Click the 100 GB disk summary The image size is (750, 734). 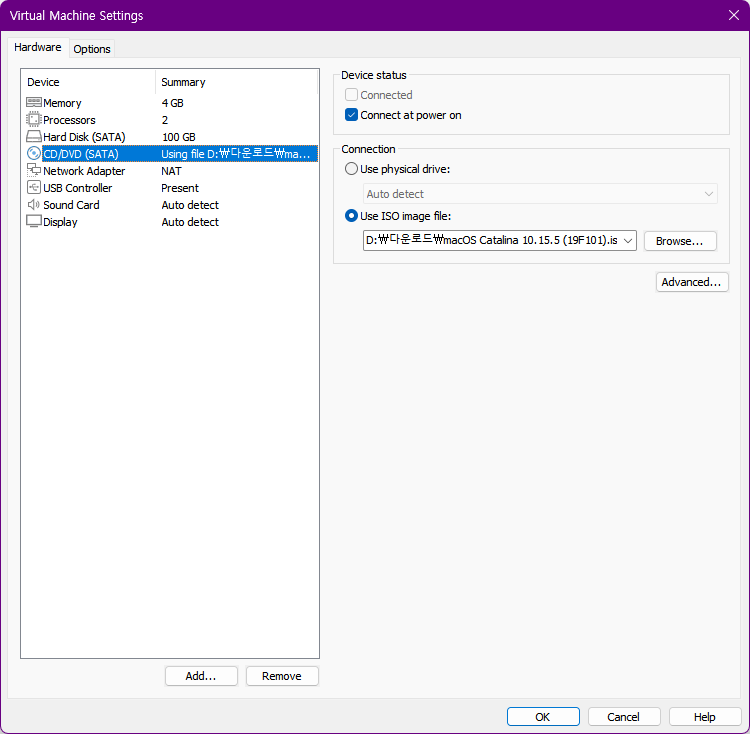[178, 137]
